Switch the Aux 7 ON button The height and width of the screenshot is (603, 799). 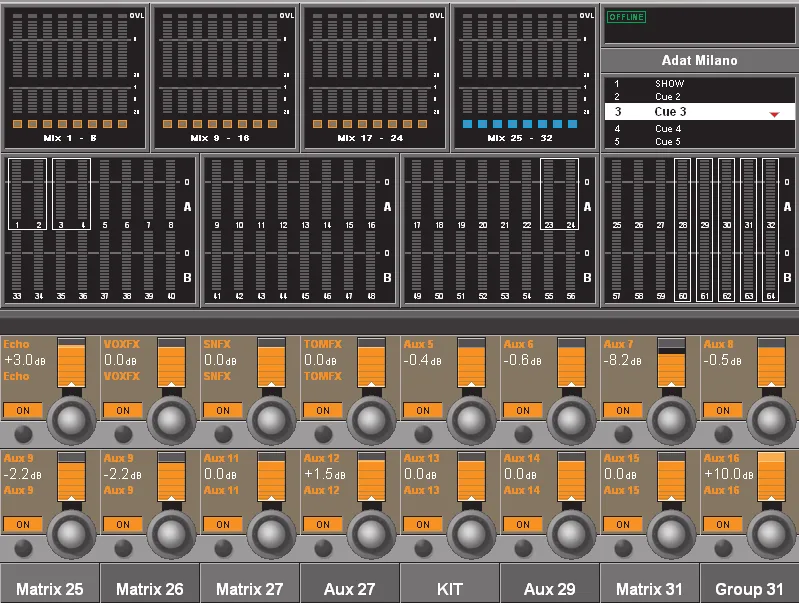coord(622,410)
